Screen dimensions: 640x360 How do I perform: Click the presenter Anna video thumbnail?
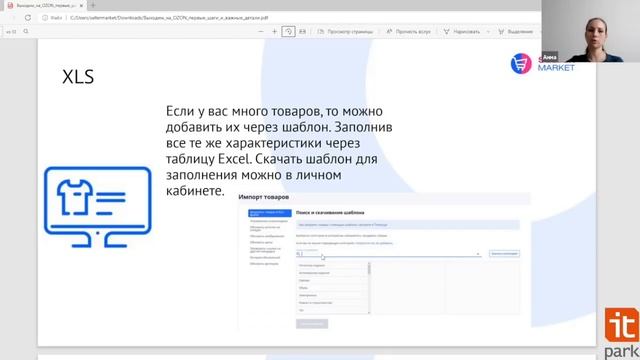591,31
